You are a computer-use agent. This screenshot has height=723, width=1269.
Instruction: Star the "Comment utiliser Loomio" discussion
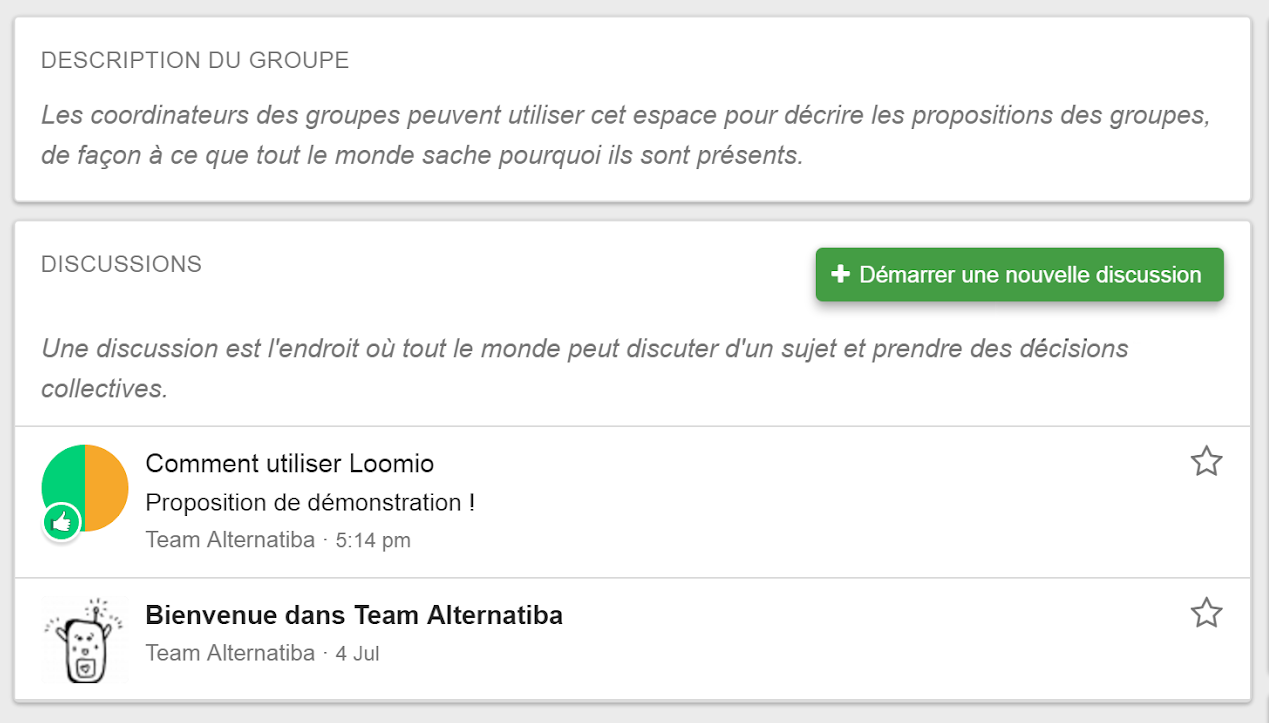(1206, 461)
